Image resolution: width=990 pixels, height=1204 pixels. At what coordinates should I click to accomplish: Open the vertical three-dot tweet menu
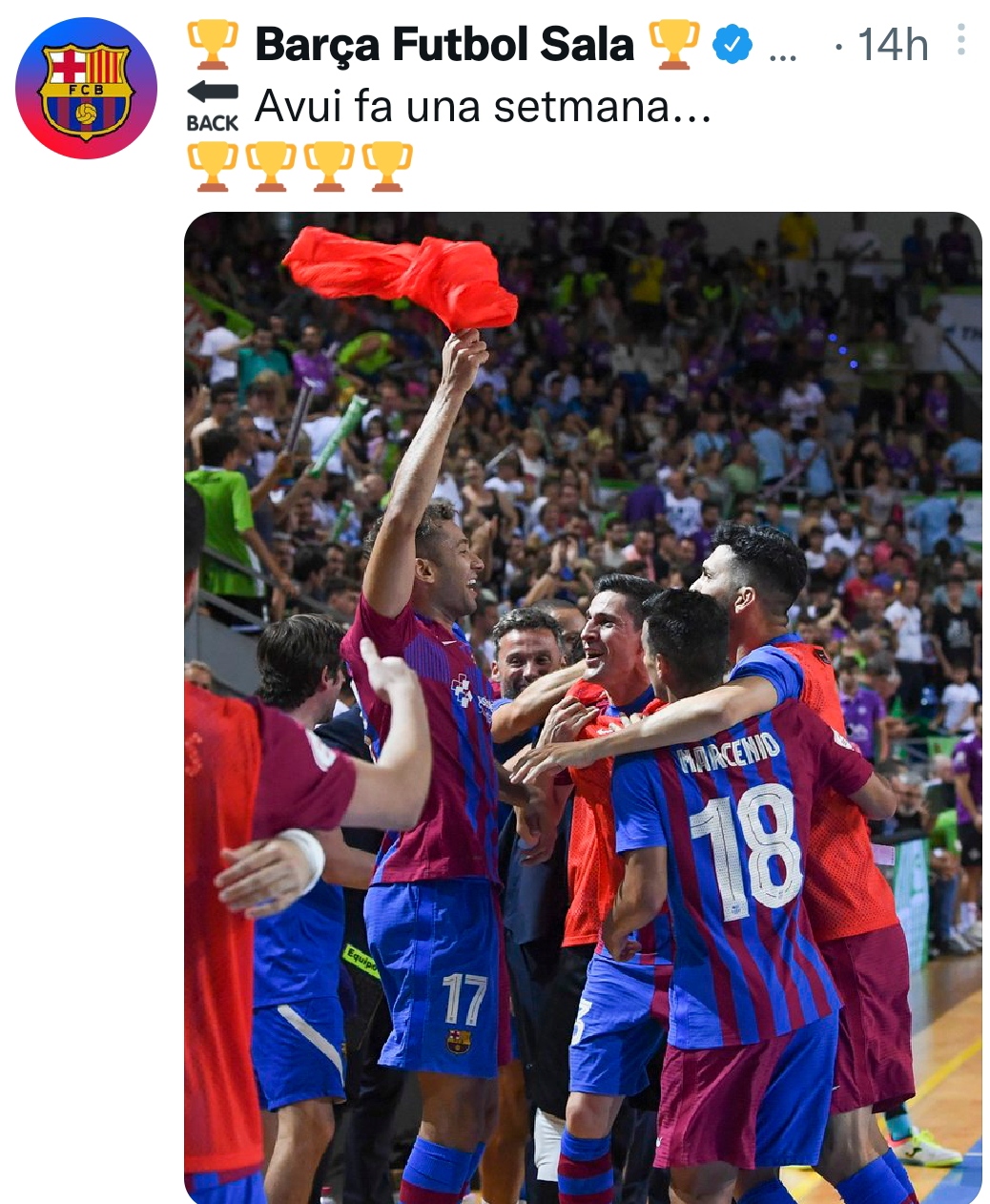(961, 39)
